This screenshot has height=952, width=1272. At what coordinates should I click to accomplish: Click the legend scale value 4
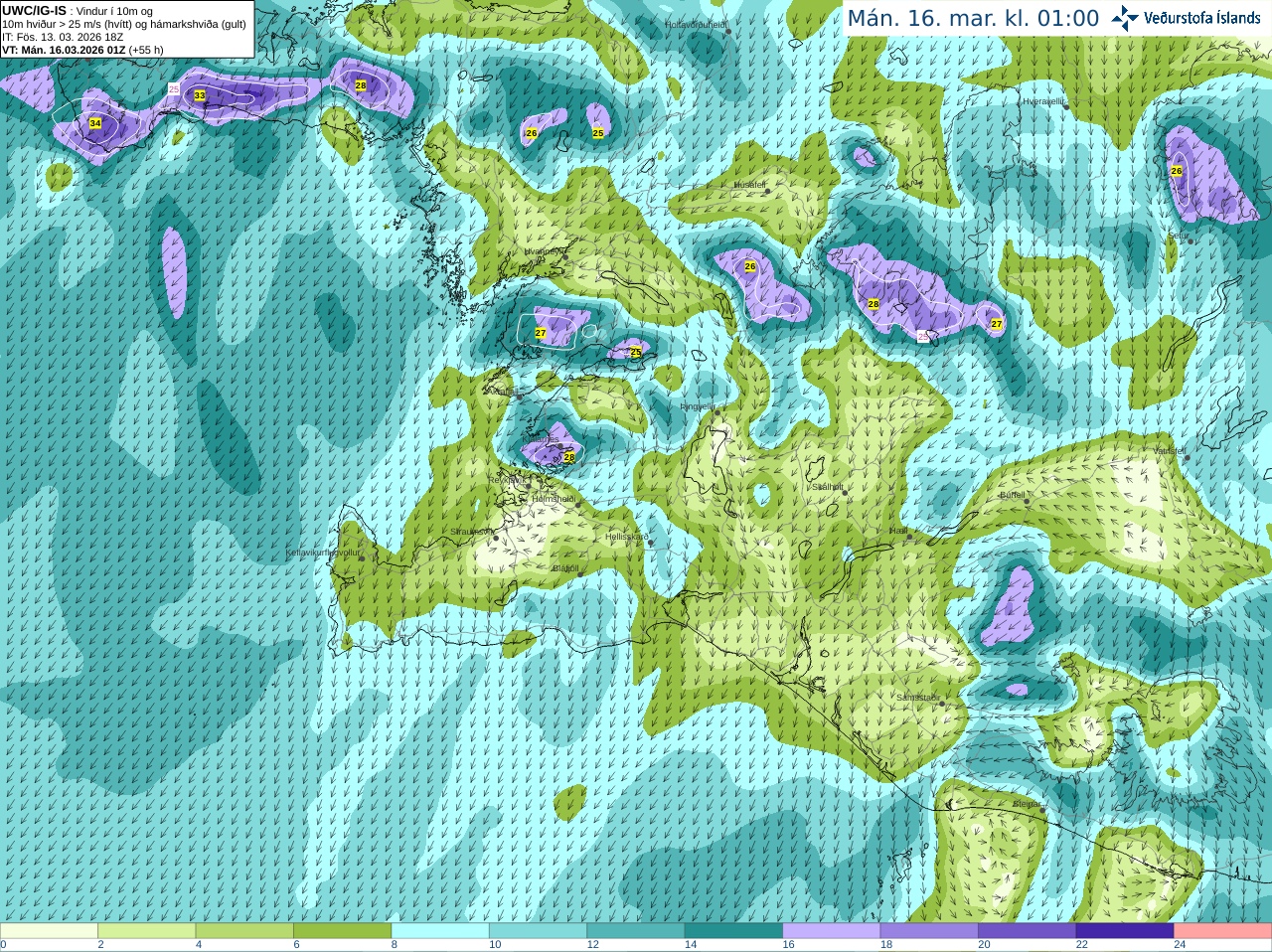(x=199, y=945)
